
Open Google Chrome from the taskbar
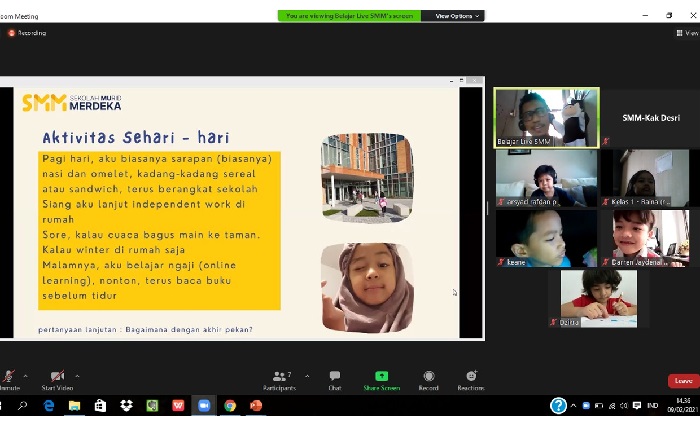(x=230, y=405)
